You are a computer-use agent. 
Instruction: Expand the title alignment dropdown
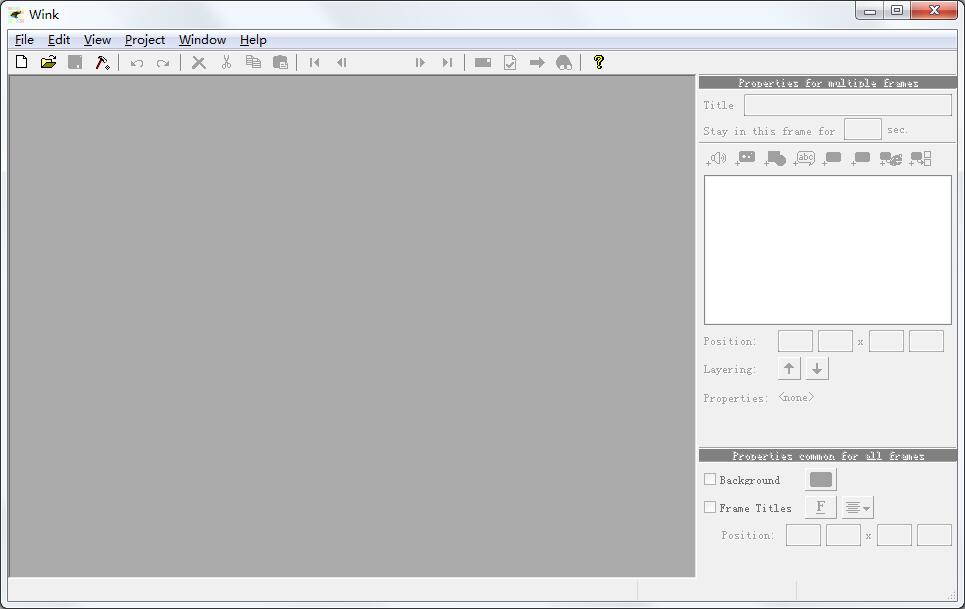(x=857, y=508)
